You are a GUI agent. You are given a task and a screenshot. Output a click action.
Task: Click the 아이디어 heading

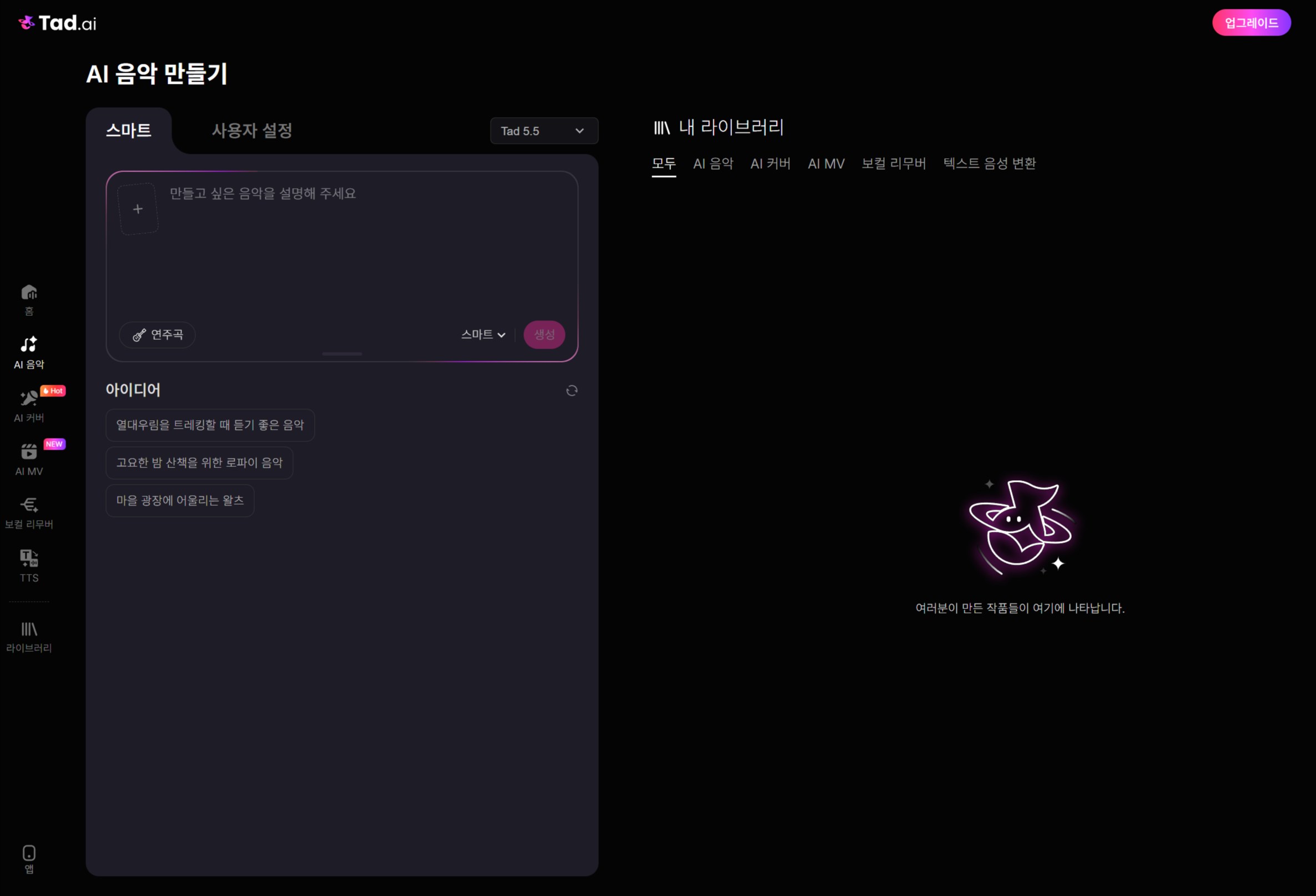[133, 390]
